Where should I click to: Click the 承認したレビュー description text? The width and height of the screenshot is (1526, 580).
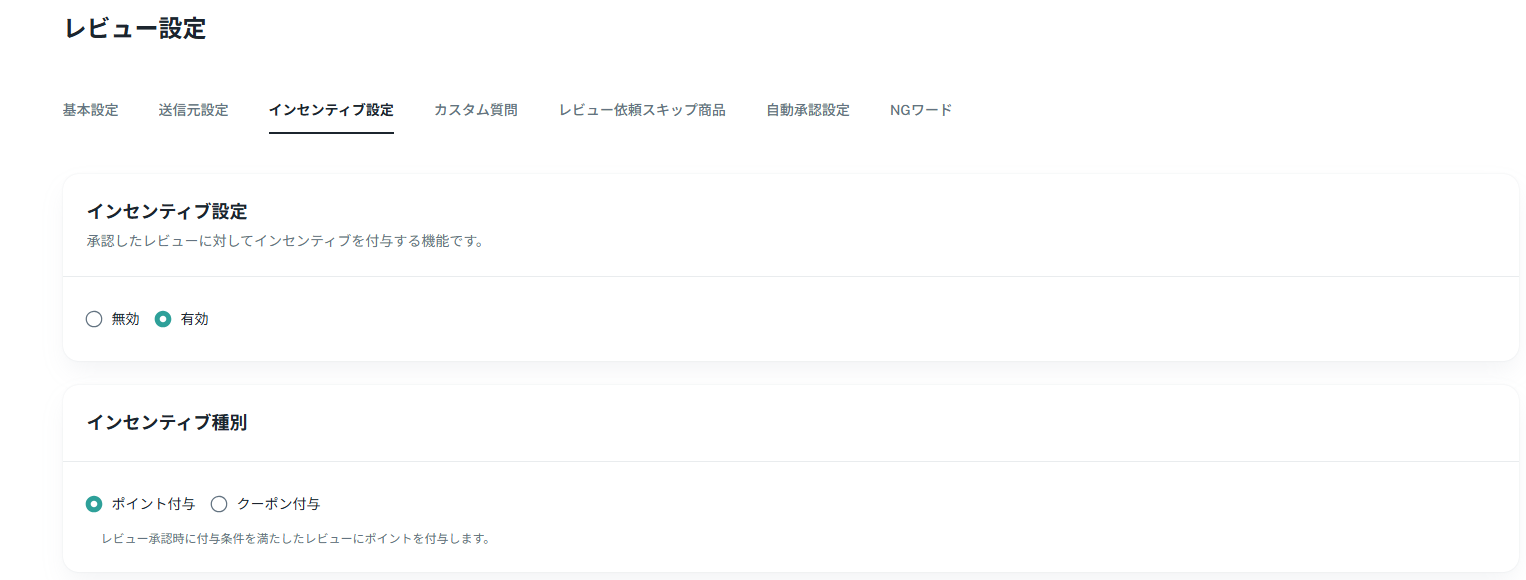pyautogui.click(x=285, y=241)
